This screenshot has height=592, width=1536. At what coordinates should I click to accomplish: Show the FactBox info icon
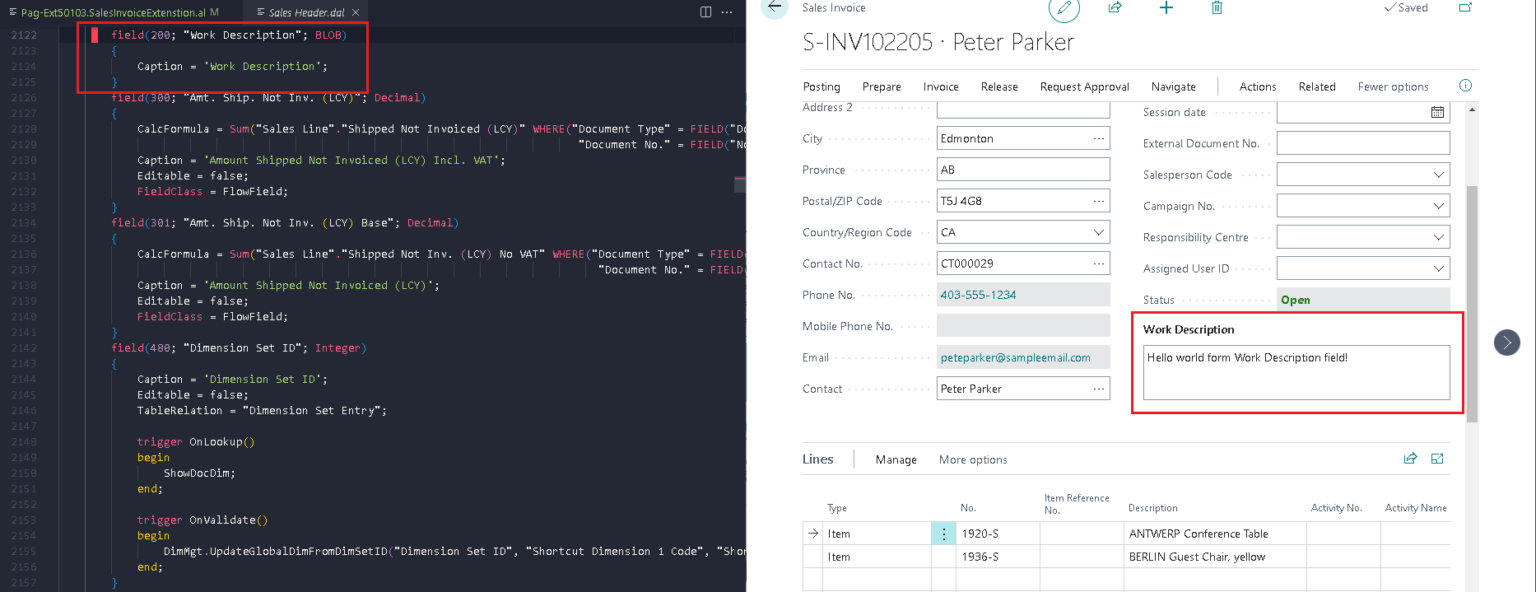1466,86
